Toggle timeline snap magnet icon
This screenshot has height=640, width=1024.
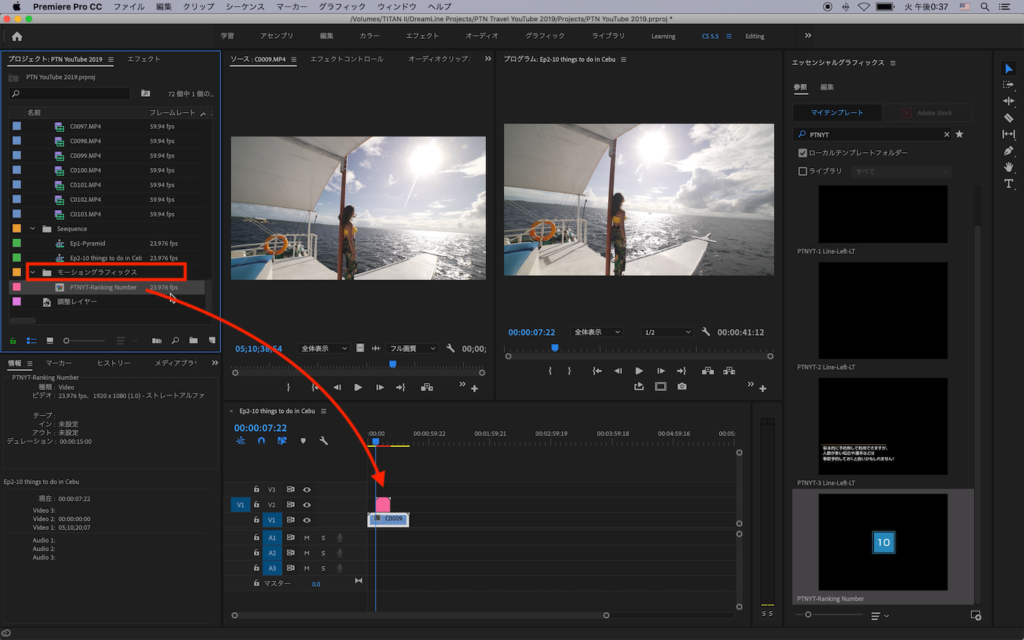(261, 440)
